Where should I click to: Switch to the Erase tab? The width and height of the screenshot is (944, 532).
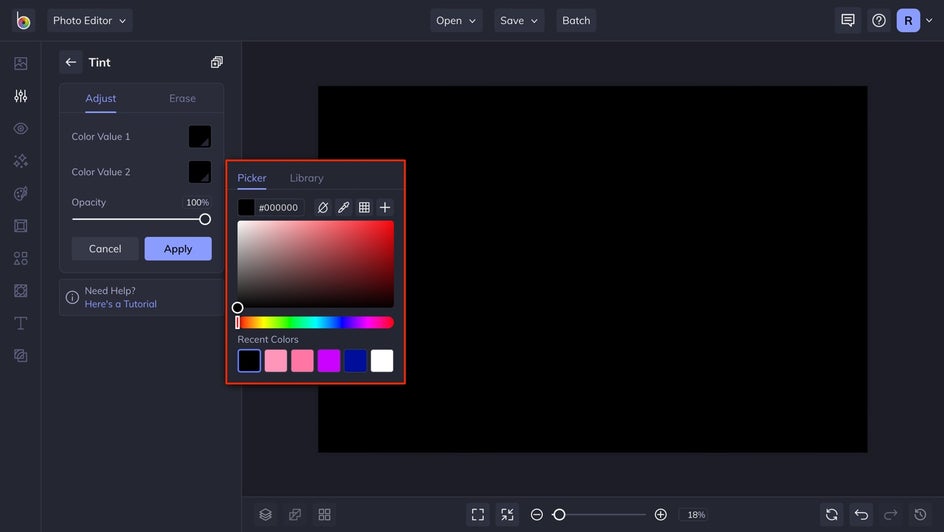pos(182,98)
